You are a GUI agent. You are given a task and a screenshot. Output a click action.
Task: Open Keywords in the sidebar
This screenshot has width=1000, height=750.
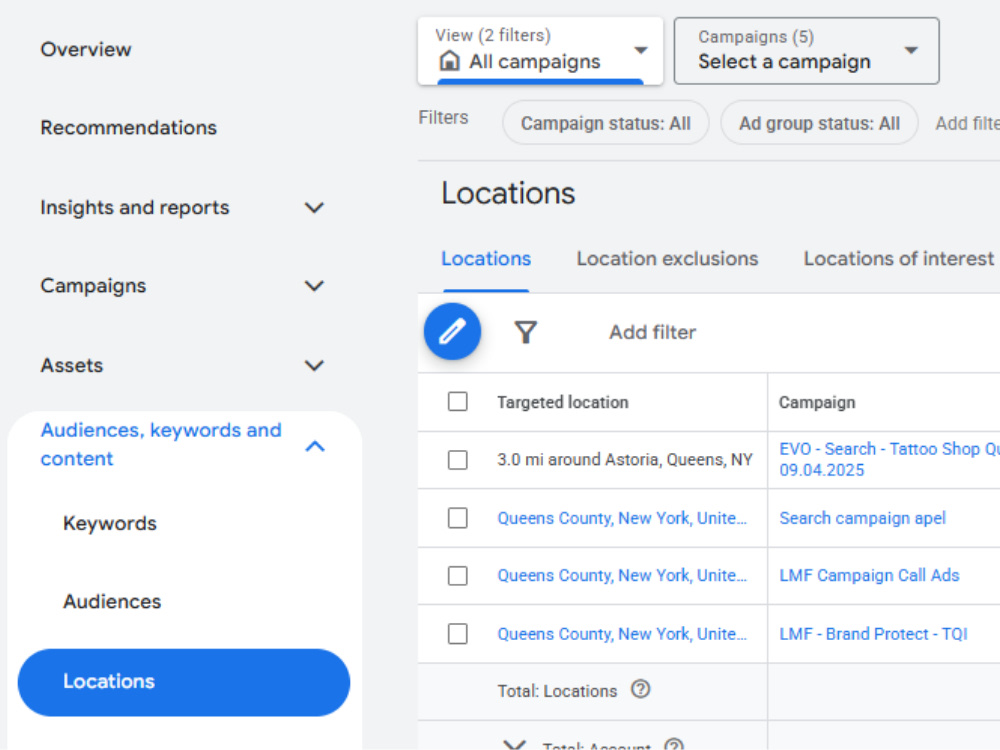tap(110, 524)
